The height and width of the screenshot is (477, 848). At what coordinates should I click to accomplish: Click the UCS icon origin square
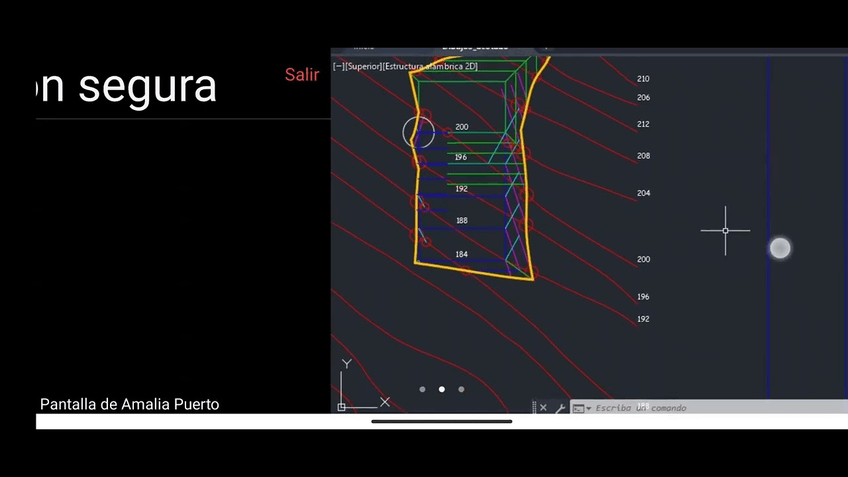point(342,406)
